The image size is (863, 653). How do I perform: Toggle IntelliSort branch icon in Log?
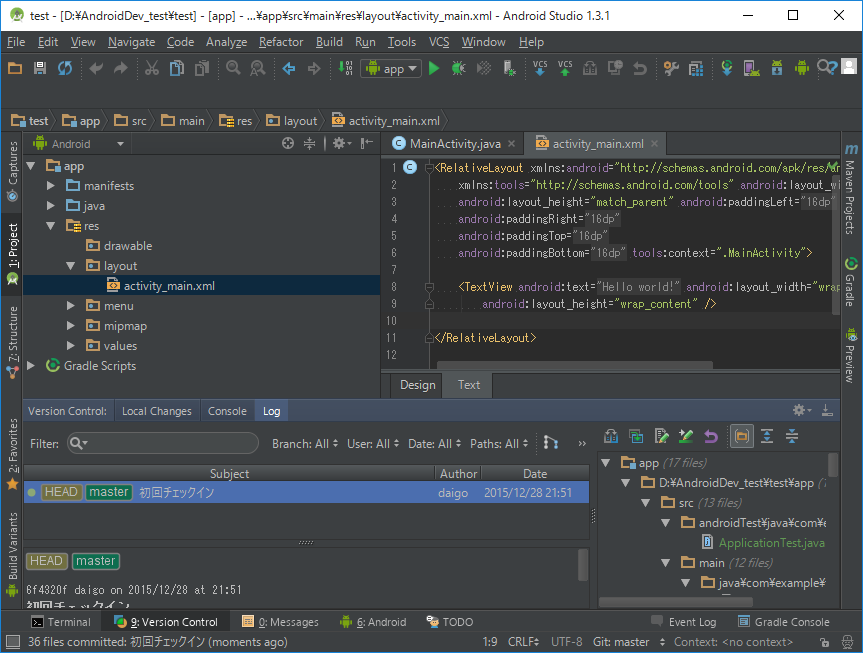550,443
